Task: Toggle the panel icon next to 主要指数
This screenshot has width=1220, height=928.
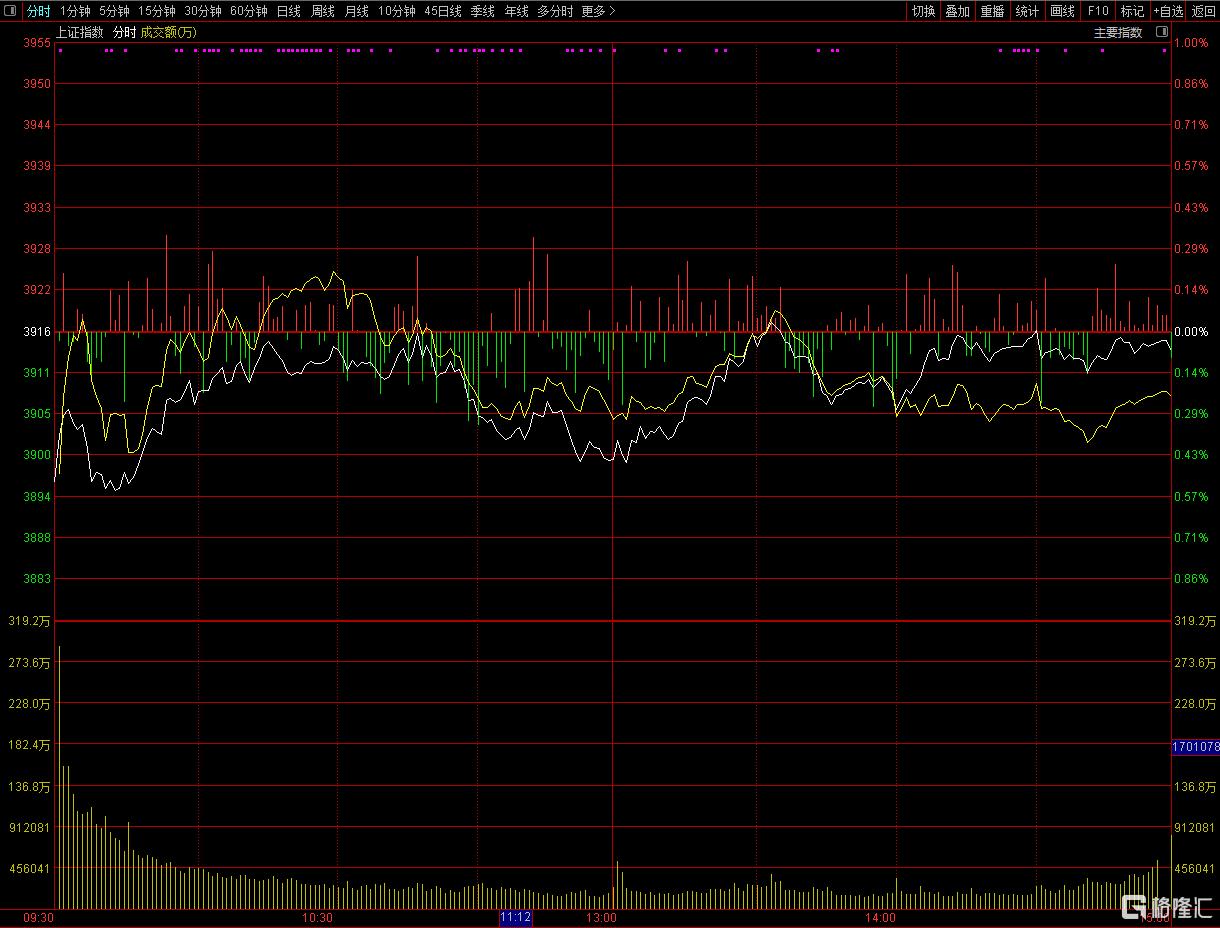Action: pyautogui.click(x=1161, y=32)
